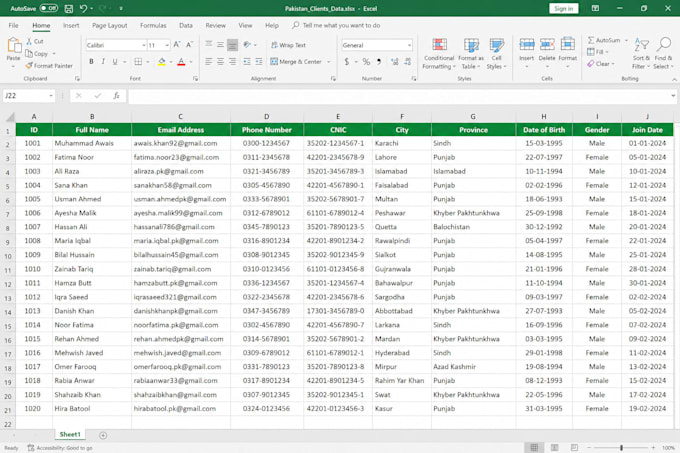
Task: Open the File menu
Action: click(13, 25)
